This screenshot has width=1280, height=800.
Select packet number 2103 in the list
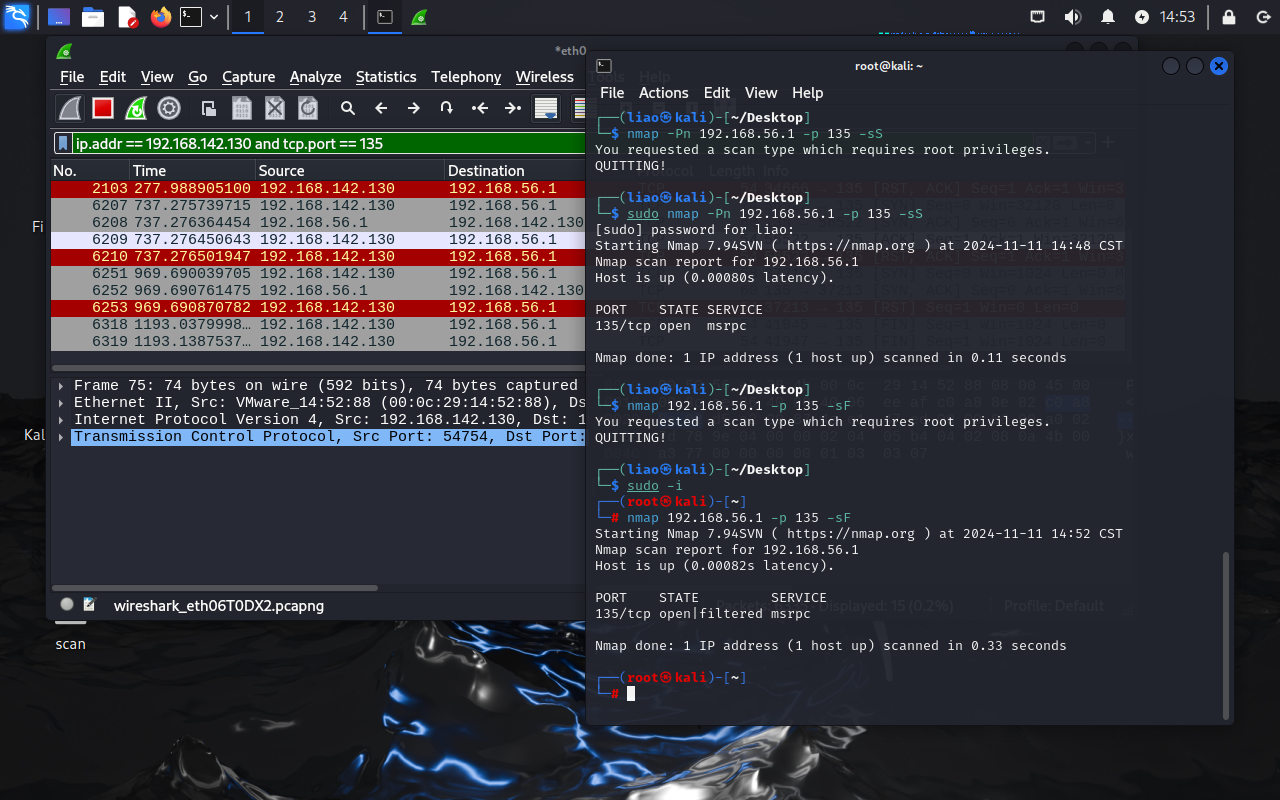pos(318,188)
